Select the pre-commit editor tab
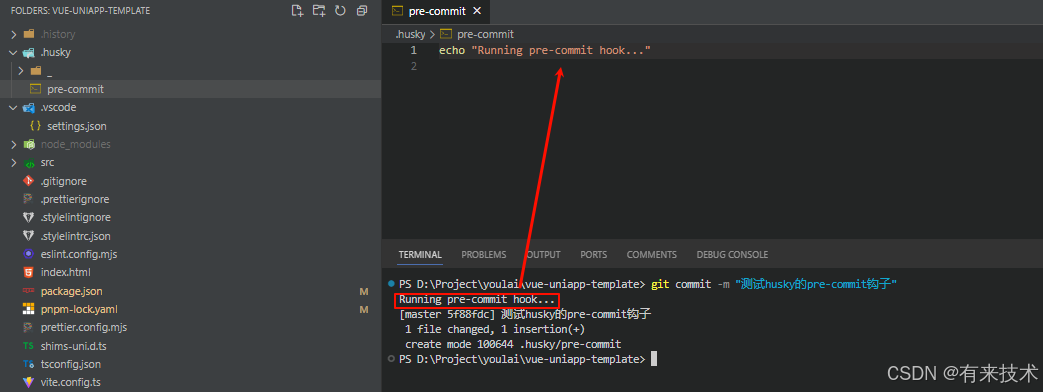 [436, 11]
